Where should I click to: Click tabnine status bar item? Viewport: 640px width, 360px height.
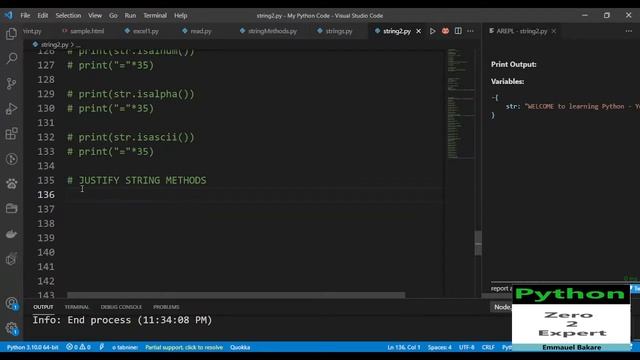pyautogui.click(x=125, y=347)
